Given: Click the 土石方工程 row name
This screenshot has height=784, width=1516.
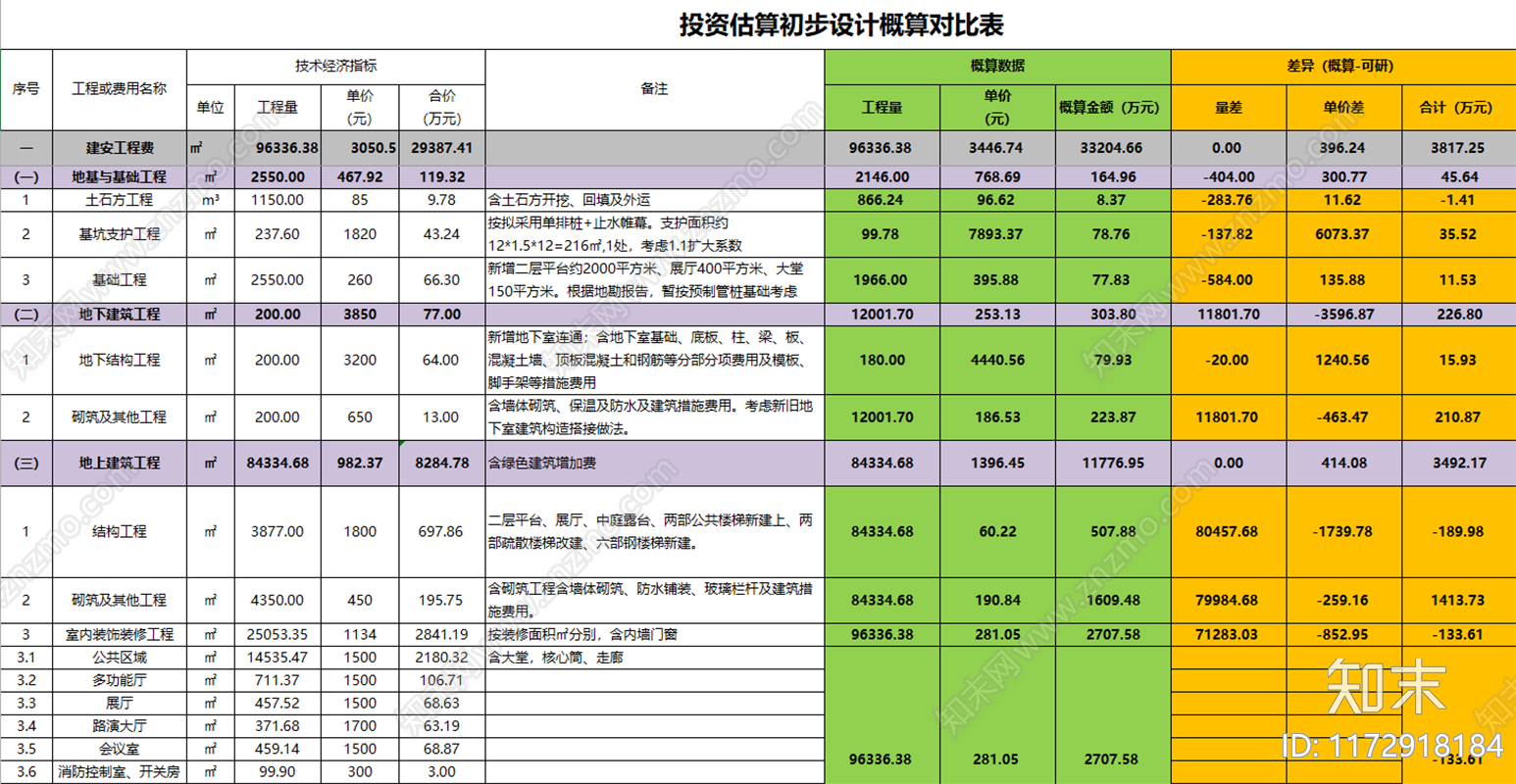Looking at the screenshot, I should coord(120,200).
